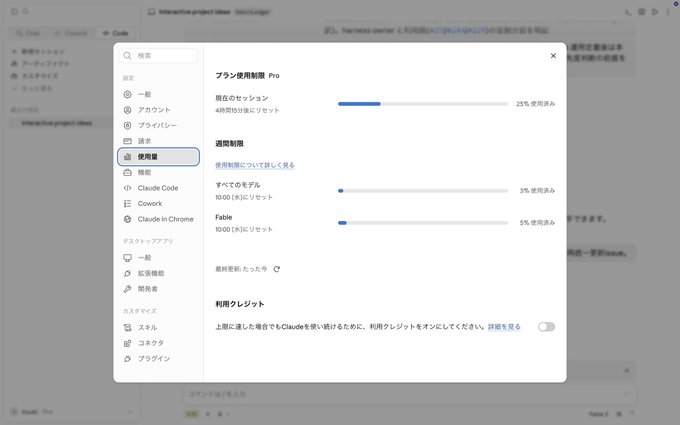Open Claude Code settings

pos(158,188)
